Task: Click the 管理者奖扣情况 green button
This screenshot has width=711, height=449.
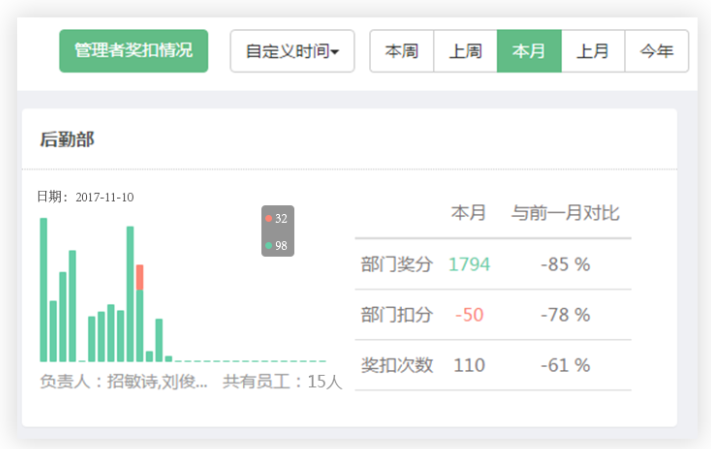Action: 134,51
